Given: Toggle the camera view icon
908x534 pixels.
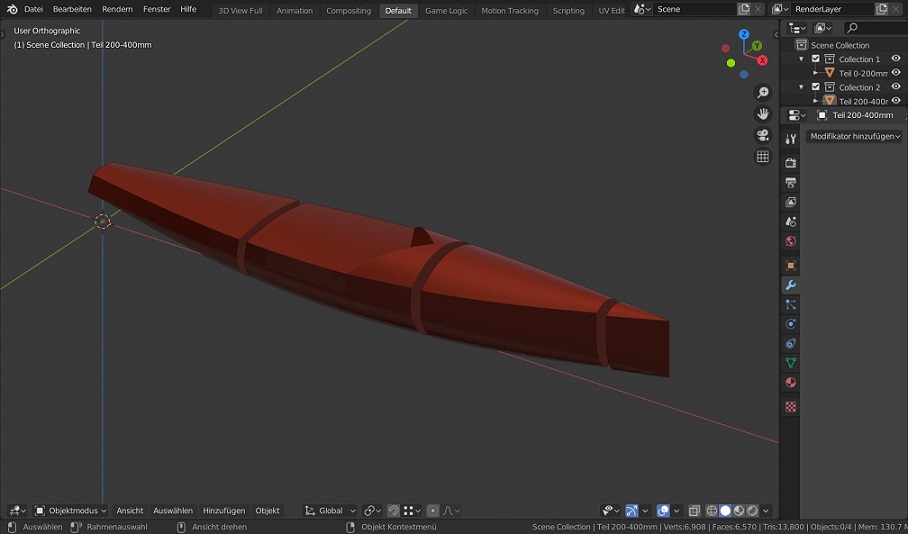Looking at the screenshot, I should pos(763,136).
